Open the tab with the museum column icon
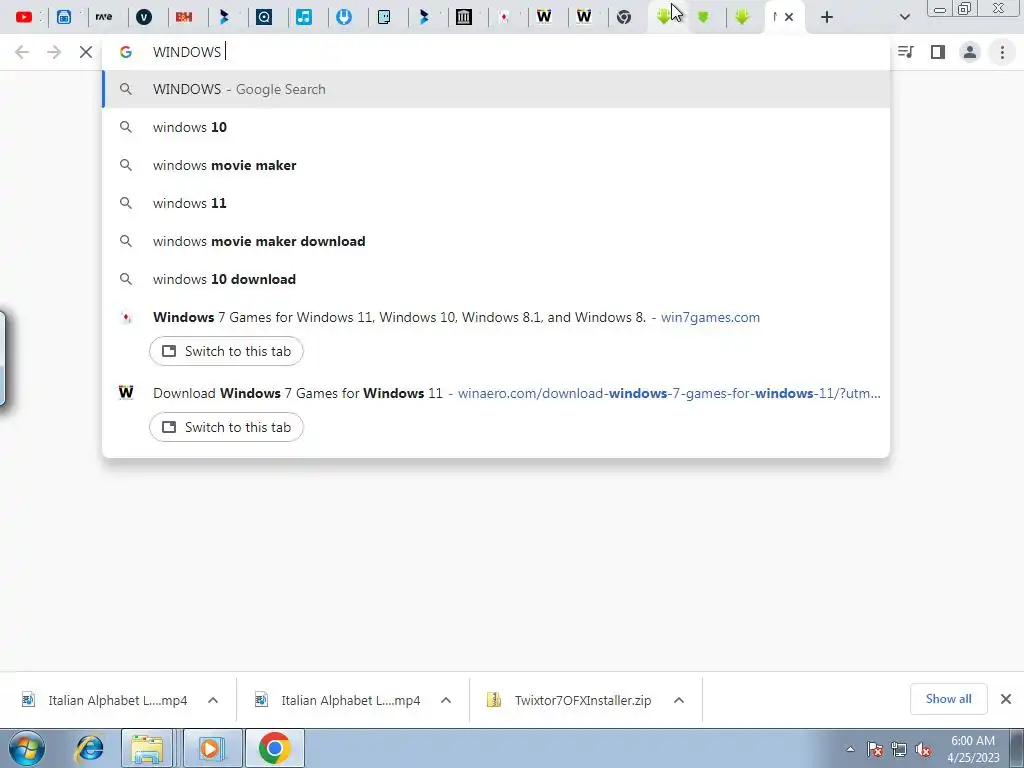 pos(464,17)
